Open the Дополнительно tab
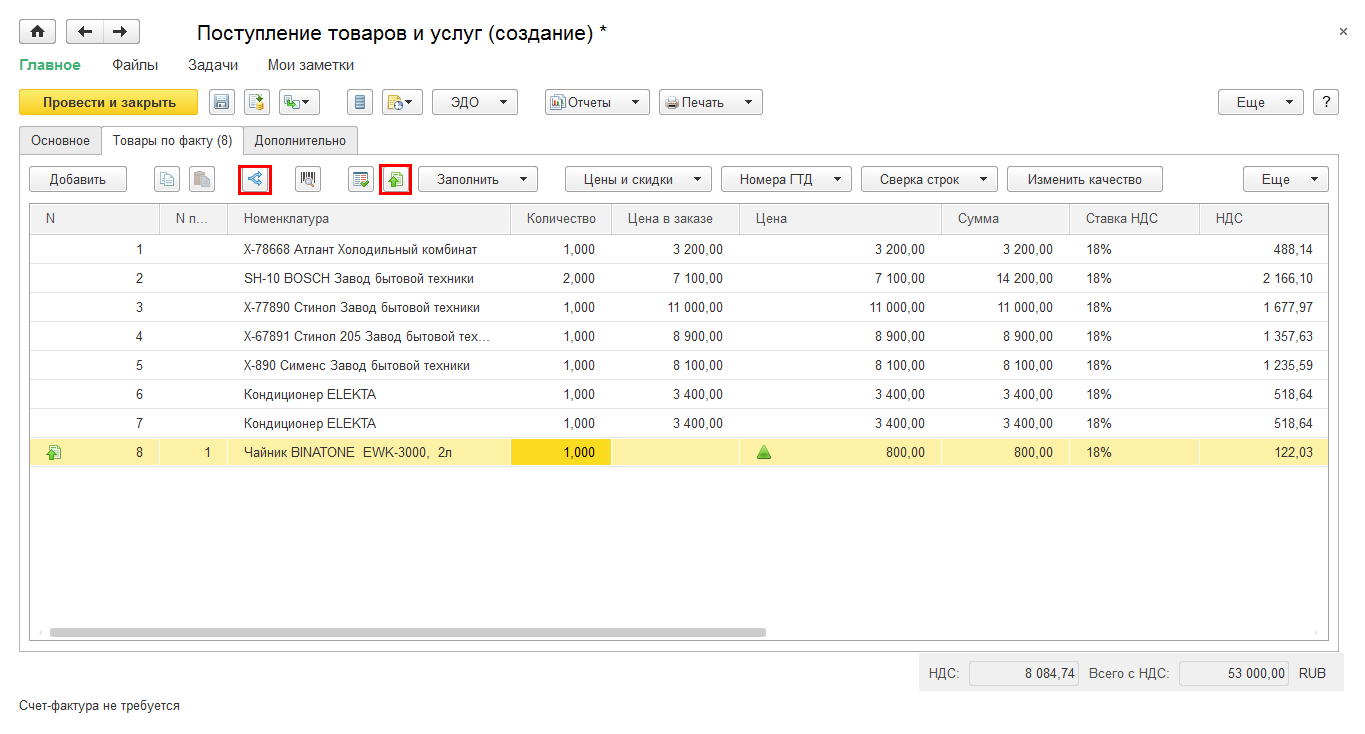Screen dimensions: 1365x734 point(300,141)
